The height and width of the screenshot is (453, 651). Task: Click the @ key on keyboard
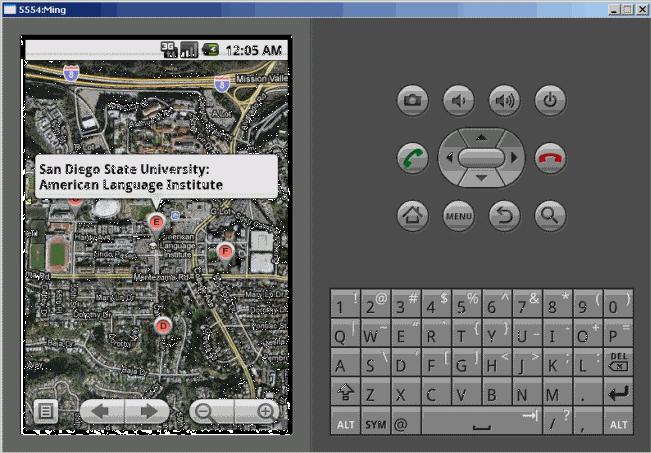[406, 421]
